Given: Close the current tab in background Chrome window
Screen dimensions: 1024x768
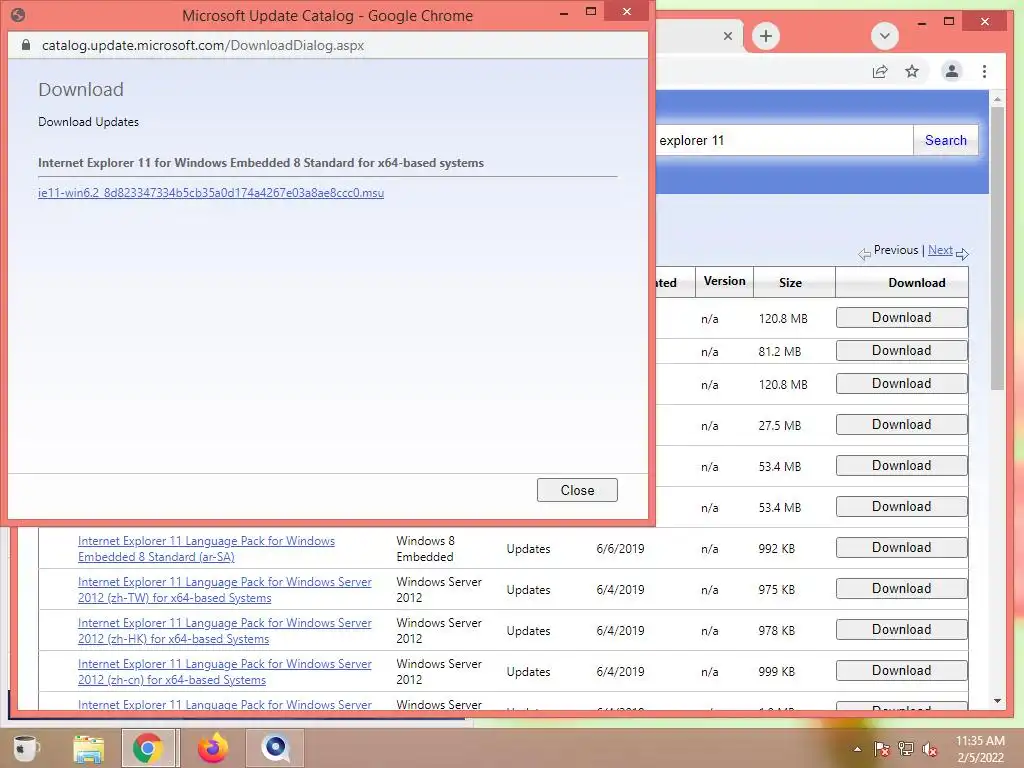Looking at the screenshot, I should [728, 36].
